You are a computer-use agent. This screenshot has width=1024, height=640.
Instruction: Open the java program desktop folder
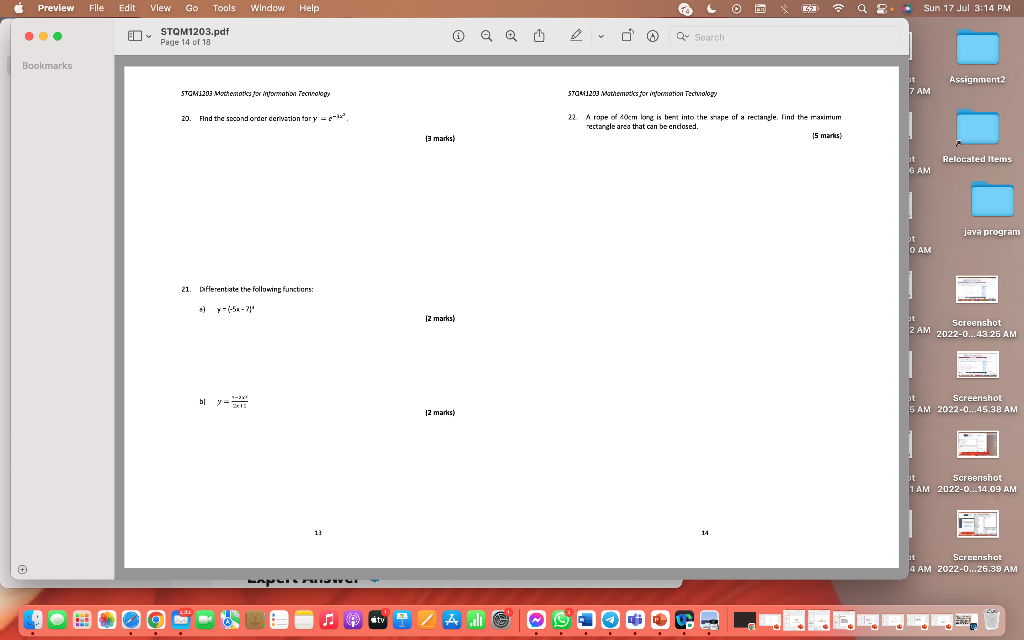pyautogui.click(x=992, y=200)
